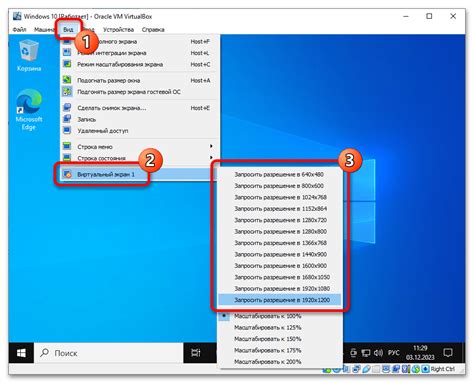Open the Машина menu
474x383 pixels.
tap(44, 29)
